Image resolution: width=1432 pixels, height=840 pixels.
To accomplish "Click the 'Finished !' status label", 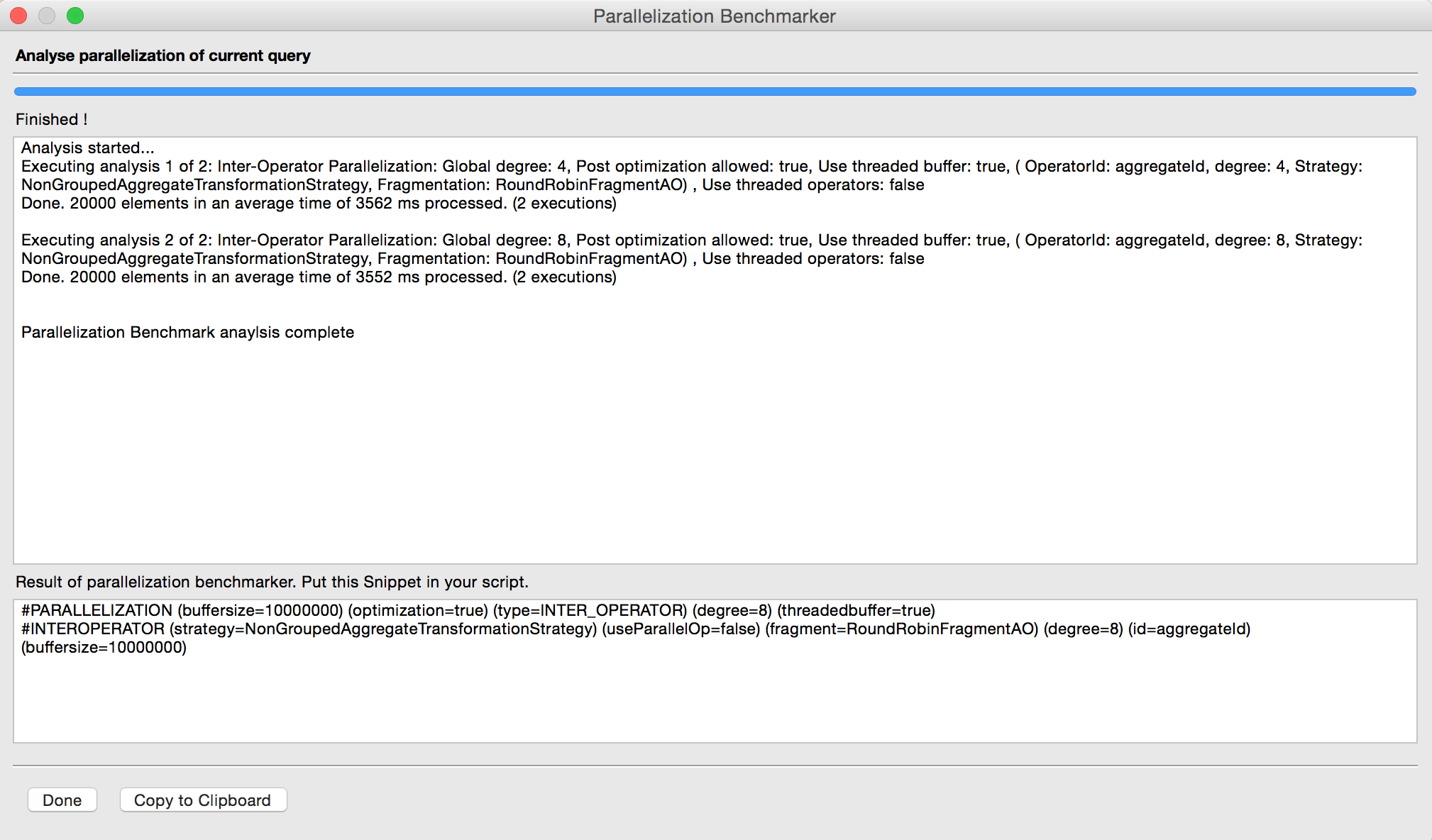I will [52, 119].
